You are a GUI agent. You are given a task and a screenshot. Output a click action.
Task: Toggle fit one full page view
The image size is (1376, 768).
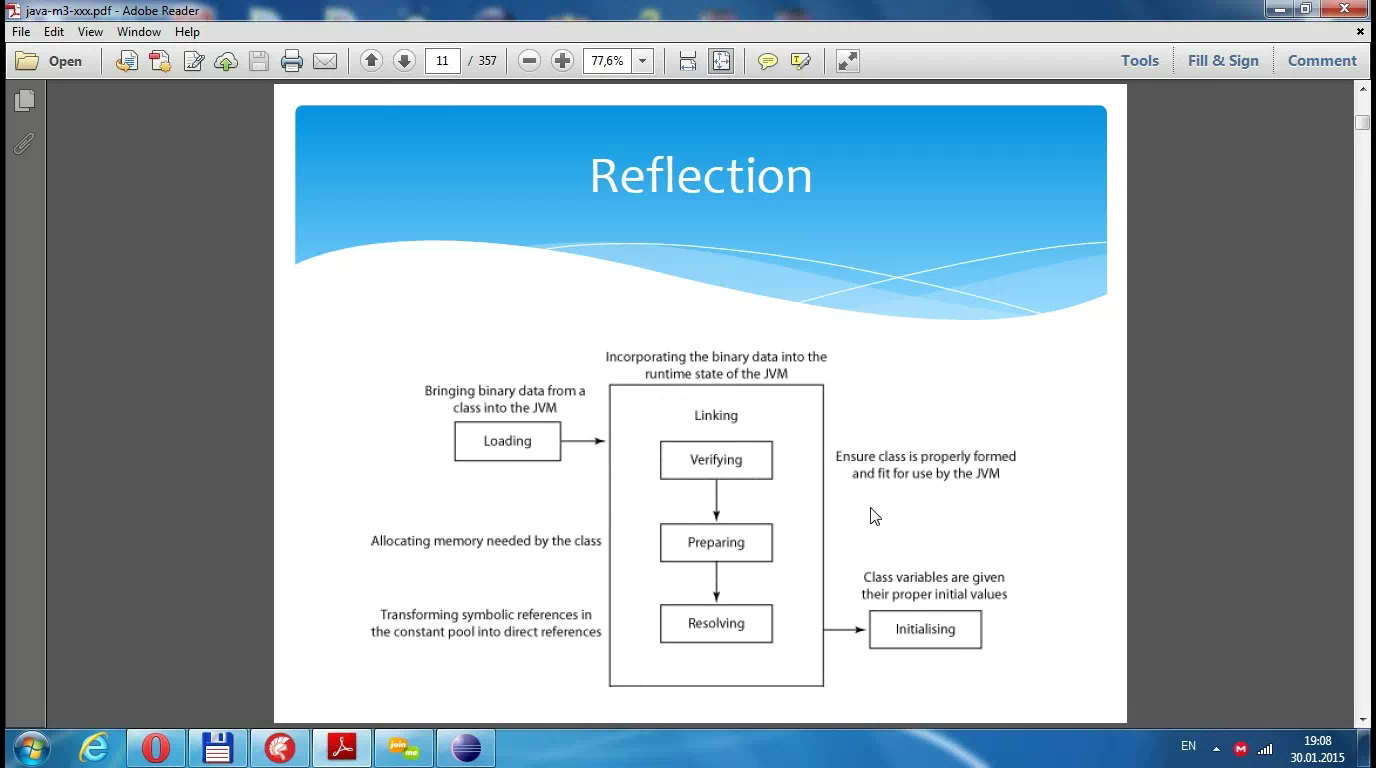point(721,61)
